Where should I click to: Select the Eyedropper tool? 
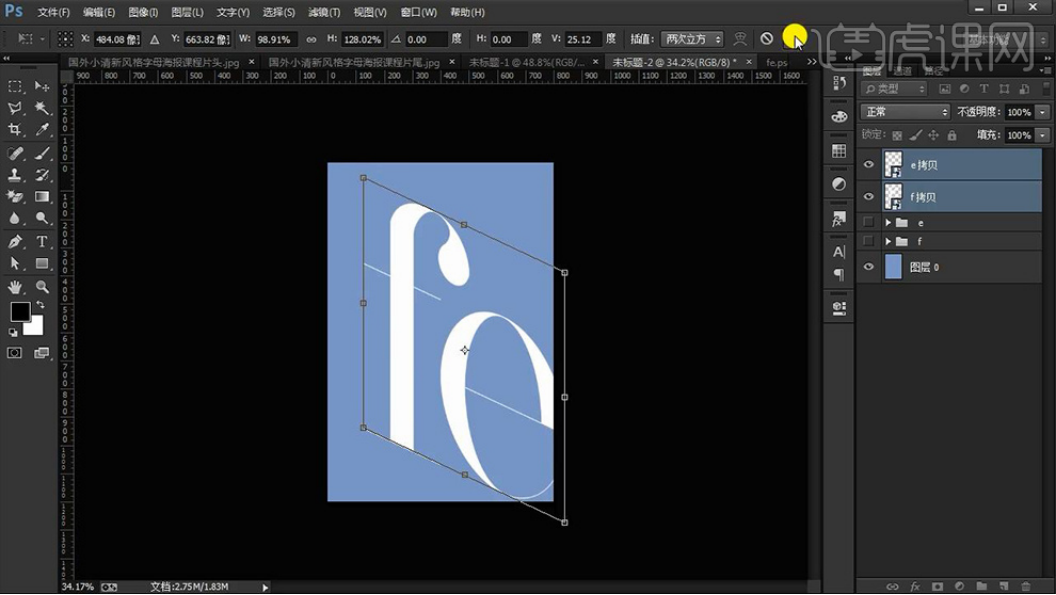pos(43,130)
